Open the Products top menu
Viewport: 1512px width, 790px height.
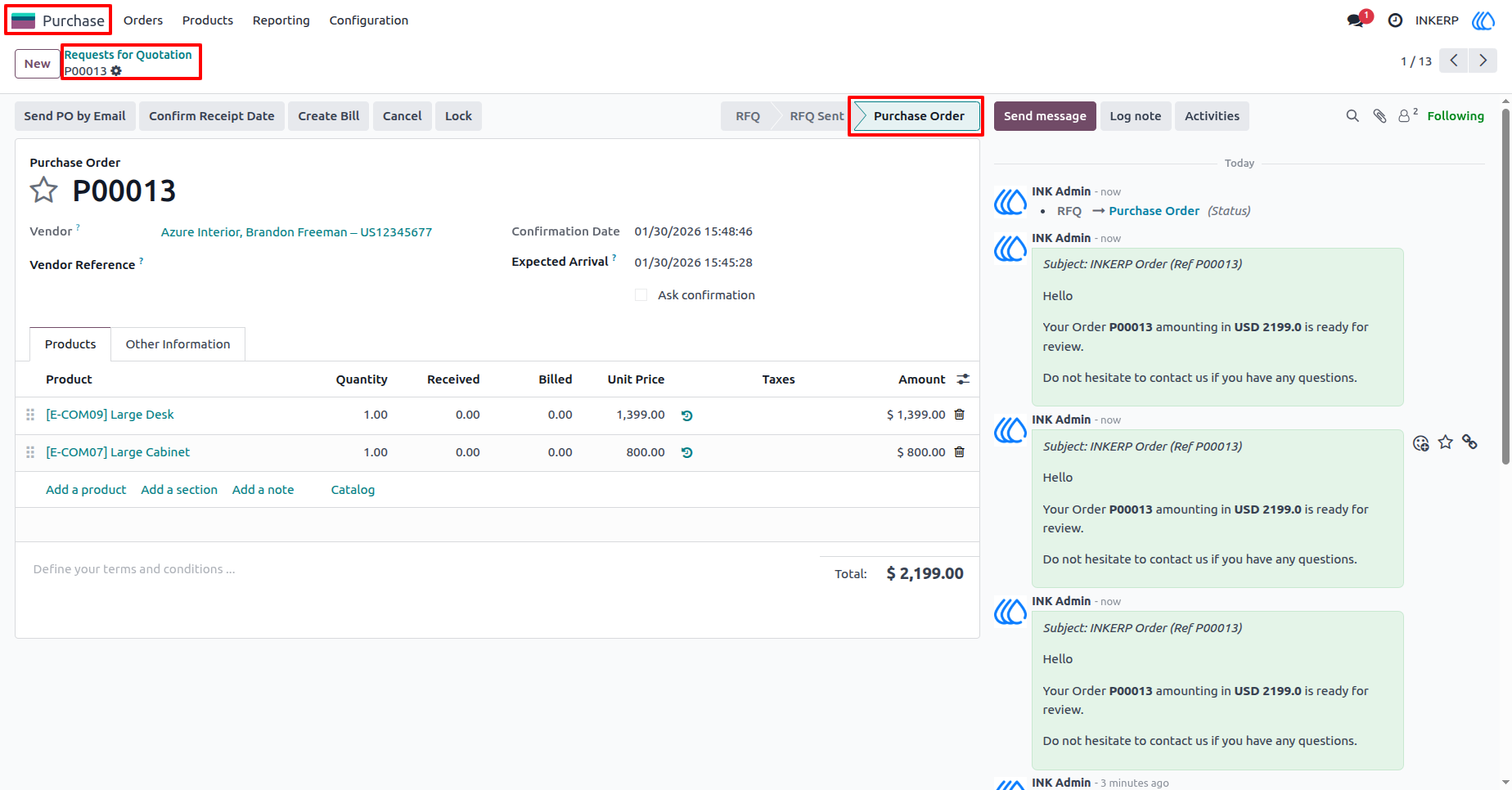[x=208, y=20]
